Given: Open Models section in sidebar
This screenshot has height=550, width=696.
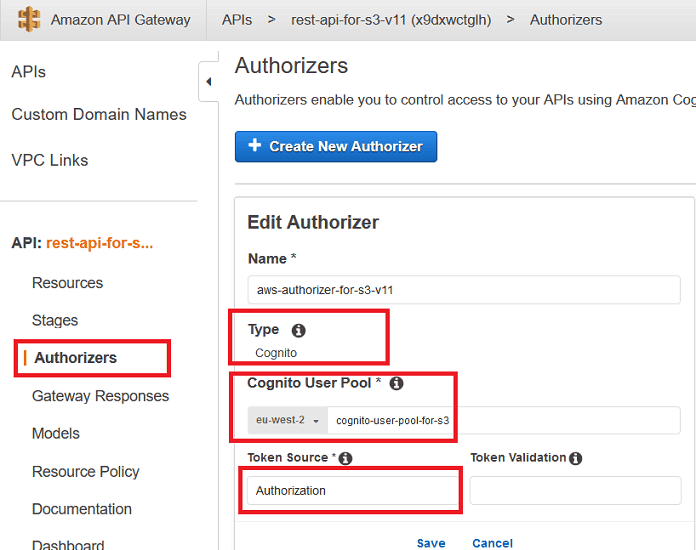Looking at the screenshot, I should coord(56,434).
